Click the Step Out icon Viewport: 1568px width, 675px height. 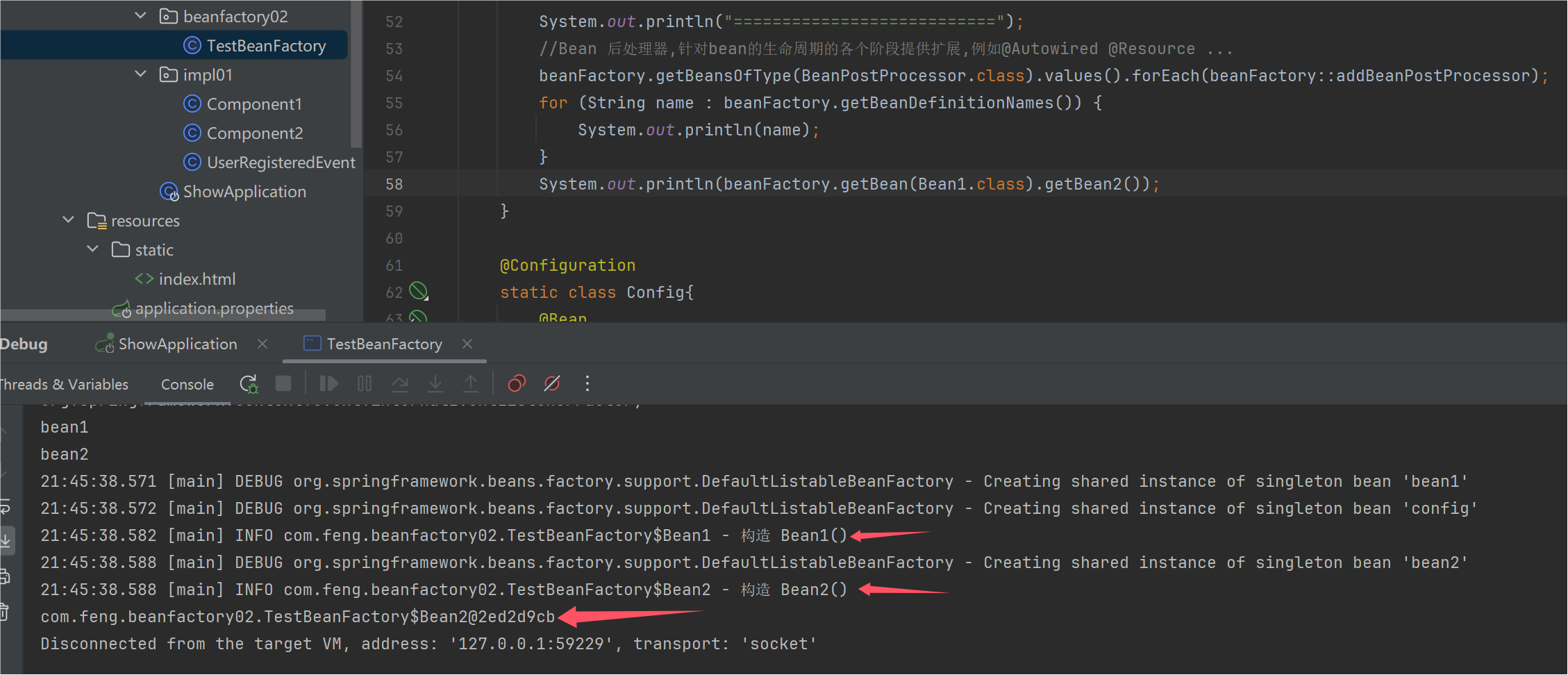coord(471,383)
